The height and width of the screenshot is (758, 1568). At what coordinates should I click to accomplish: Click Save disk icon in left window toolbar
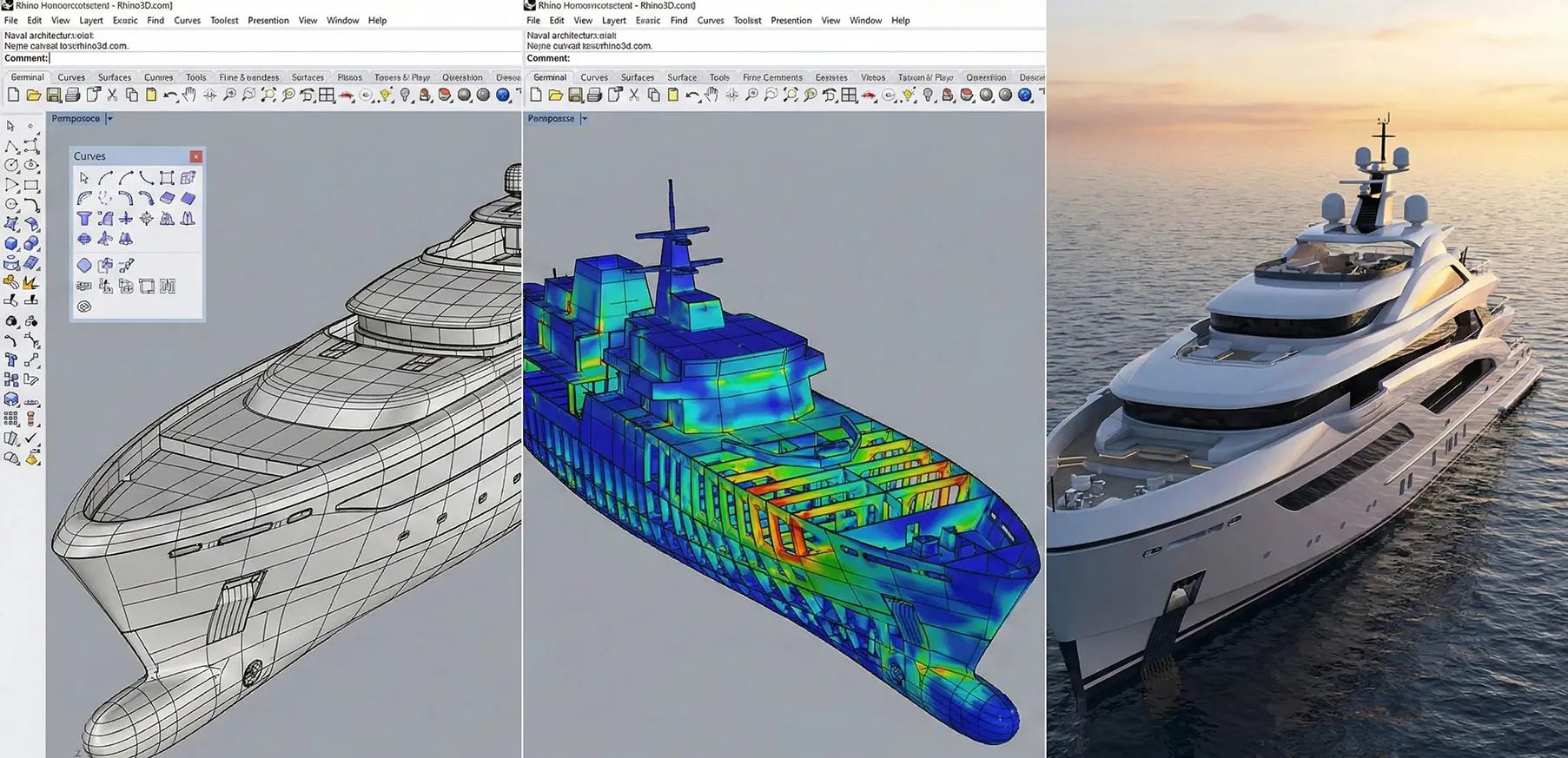(x=54, y=96)
